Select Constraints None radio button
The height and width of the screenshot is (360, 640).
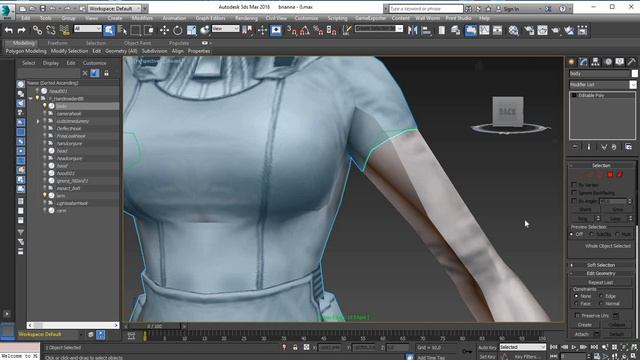[x=577, y=296]
